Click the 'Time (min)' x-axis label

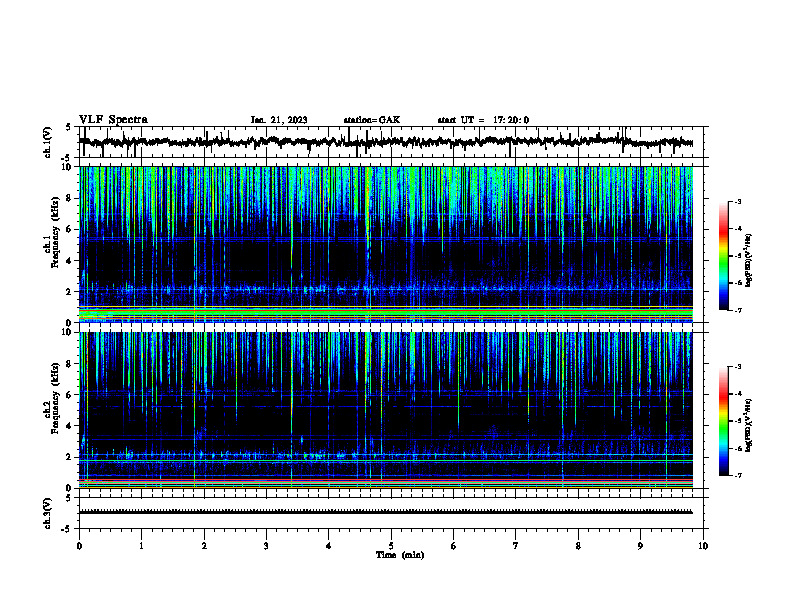(x=400, y=555)
